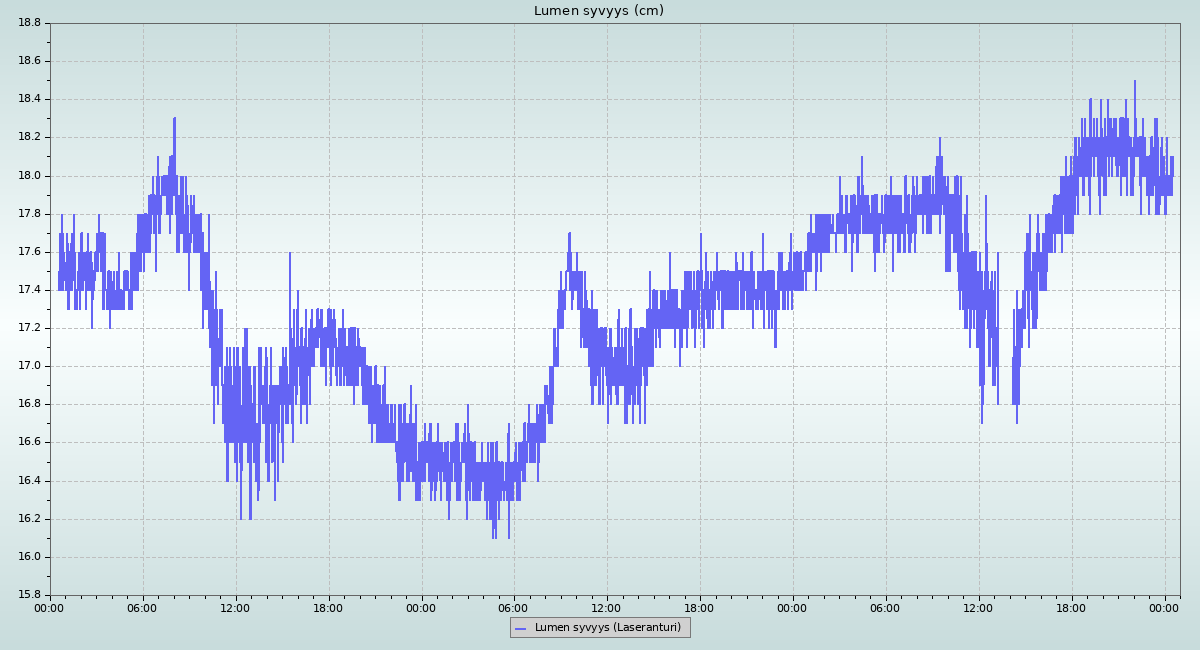Click the highest data peak near 18.5

[1135, 83]
